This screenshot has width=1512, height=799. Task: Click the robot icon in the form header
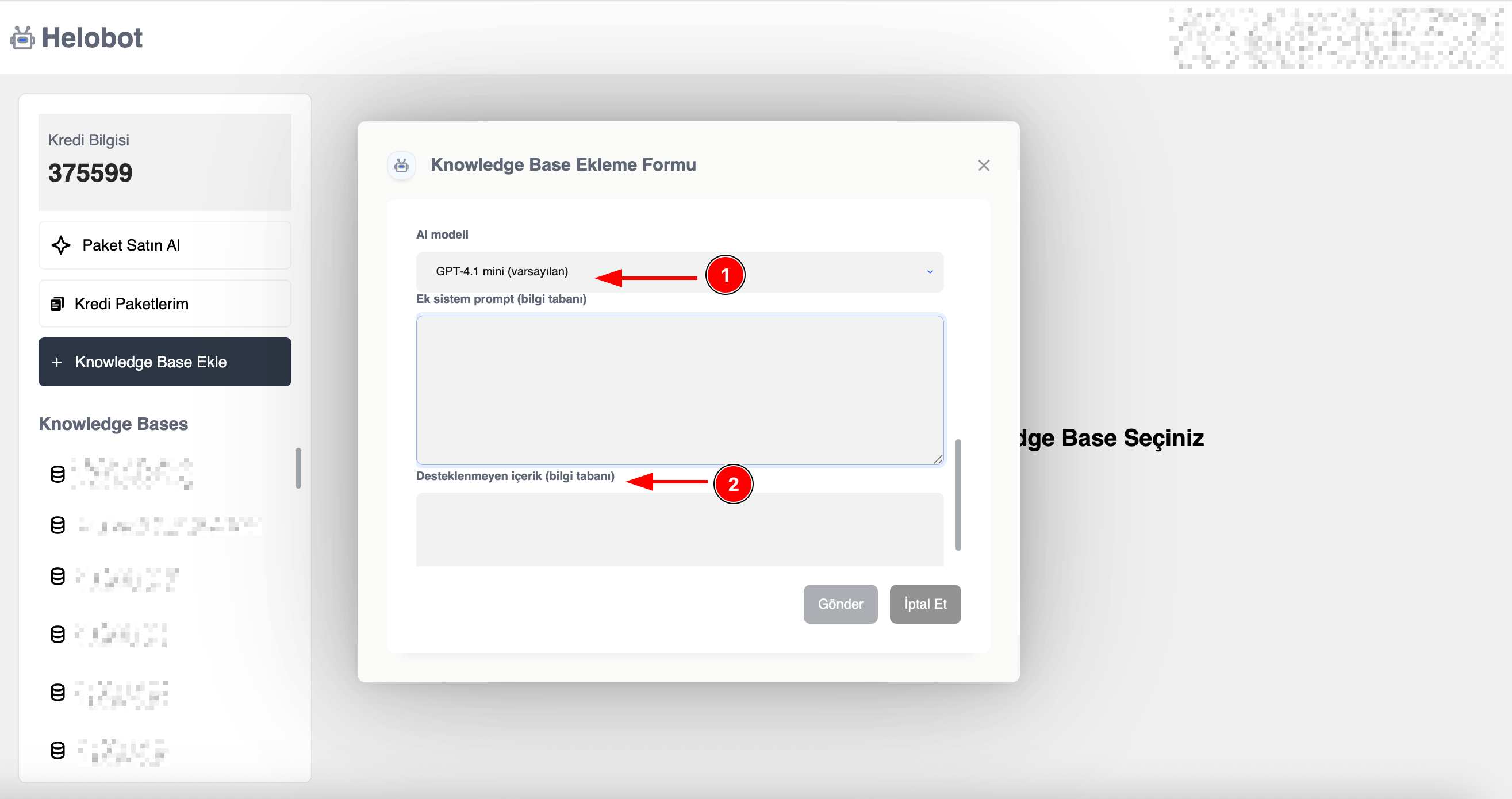click(x=401, y=166)
